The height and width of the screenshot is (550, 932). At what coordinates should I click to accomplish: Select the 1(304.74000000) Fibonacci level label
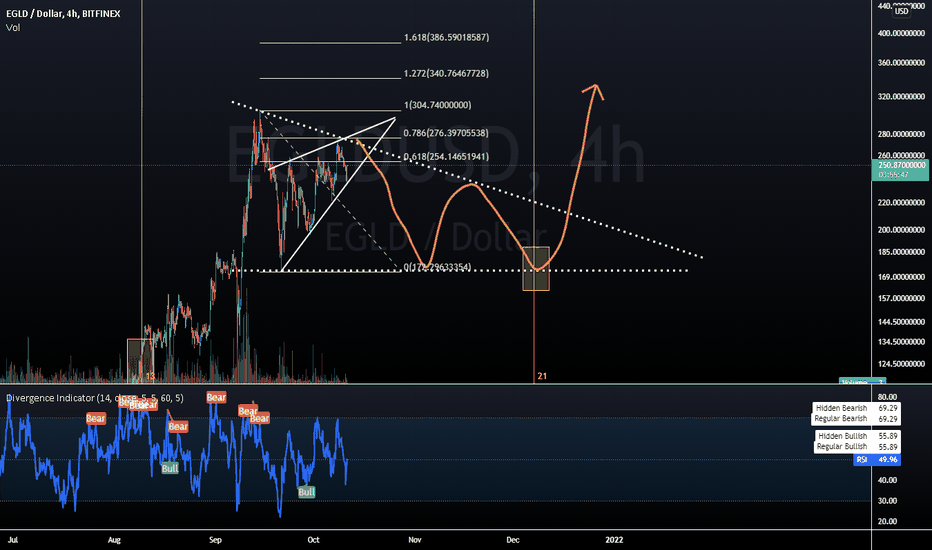coord(437,105)
